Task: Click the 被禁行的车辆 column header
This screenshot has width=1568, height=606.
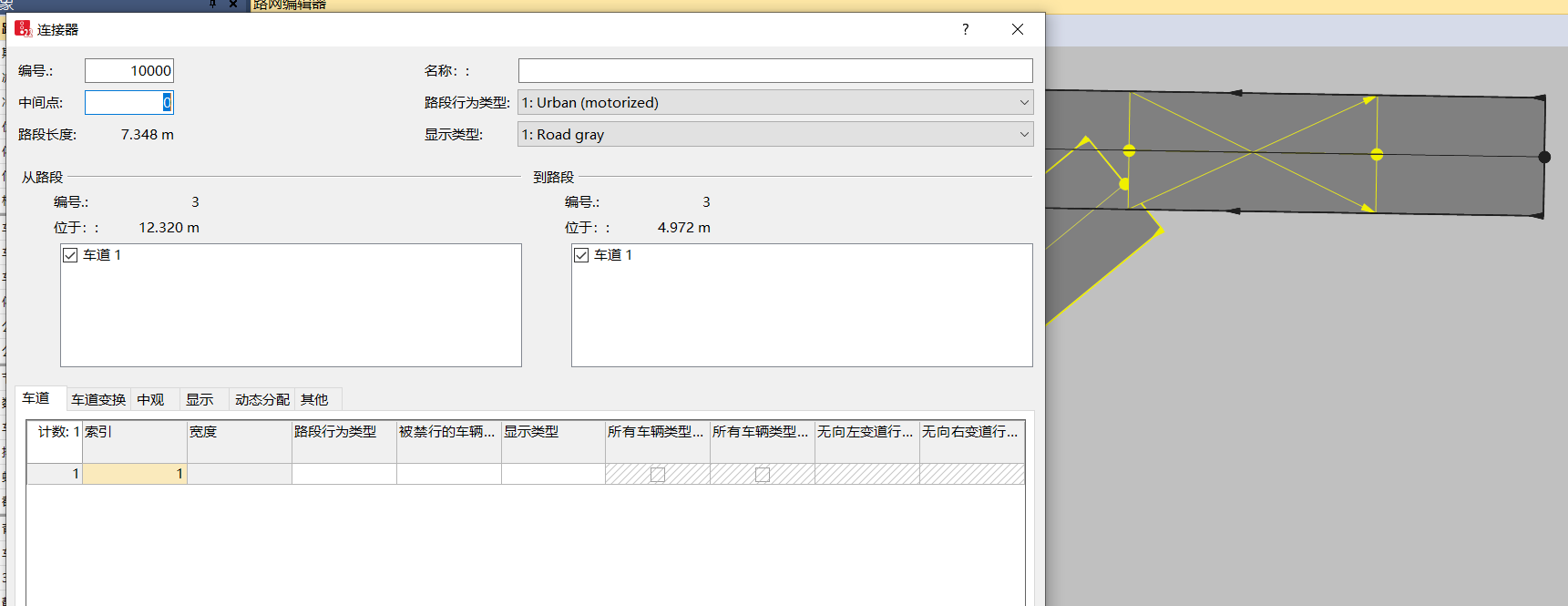Action: [x=449, y=442]
